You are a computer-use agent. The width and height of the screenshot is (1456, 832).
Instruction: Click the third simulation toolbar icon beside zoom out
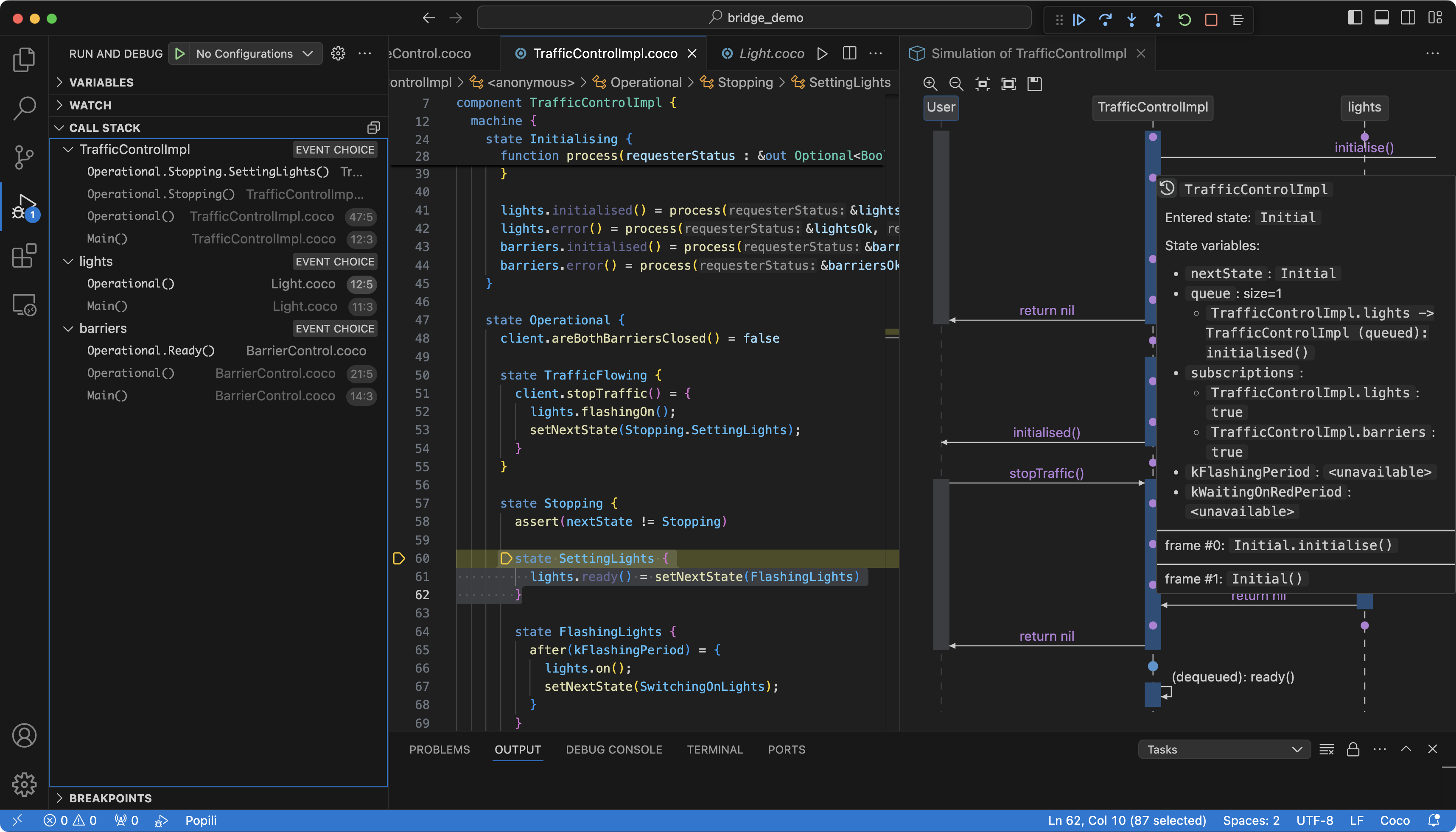pos(982,84)
